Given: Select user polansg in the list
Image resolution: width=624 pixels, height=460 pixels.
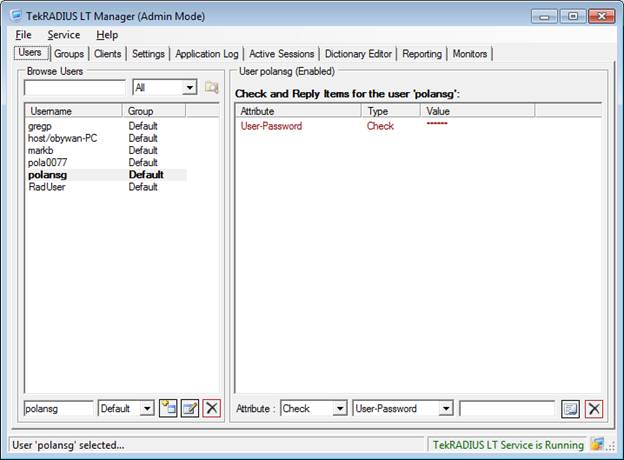Looking at the screenshot, I should [105, 175].
